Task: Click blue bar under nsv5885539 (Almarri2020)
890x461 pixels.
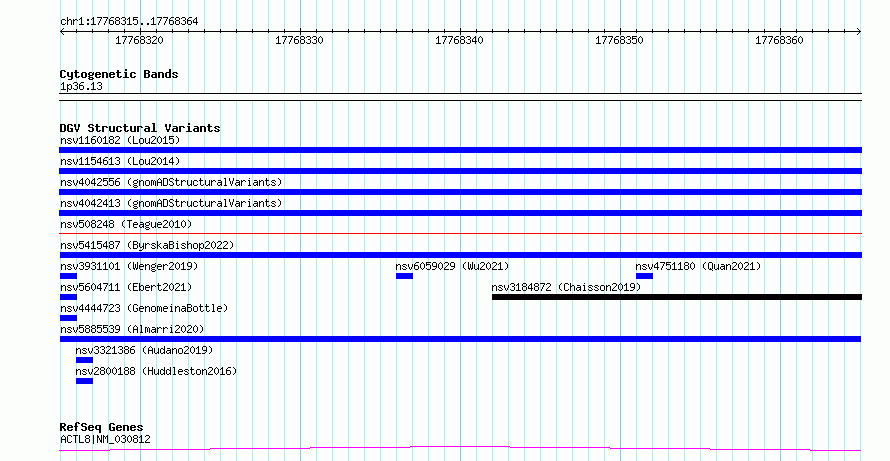Action: click(460, 339)
